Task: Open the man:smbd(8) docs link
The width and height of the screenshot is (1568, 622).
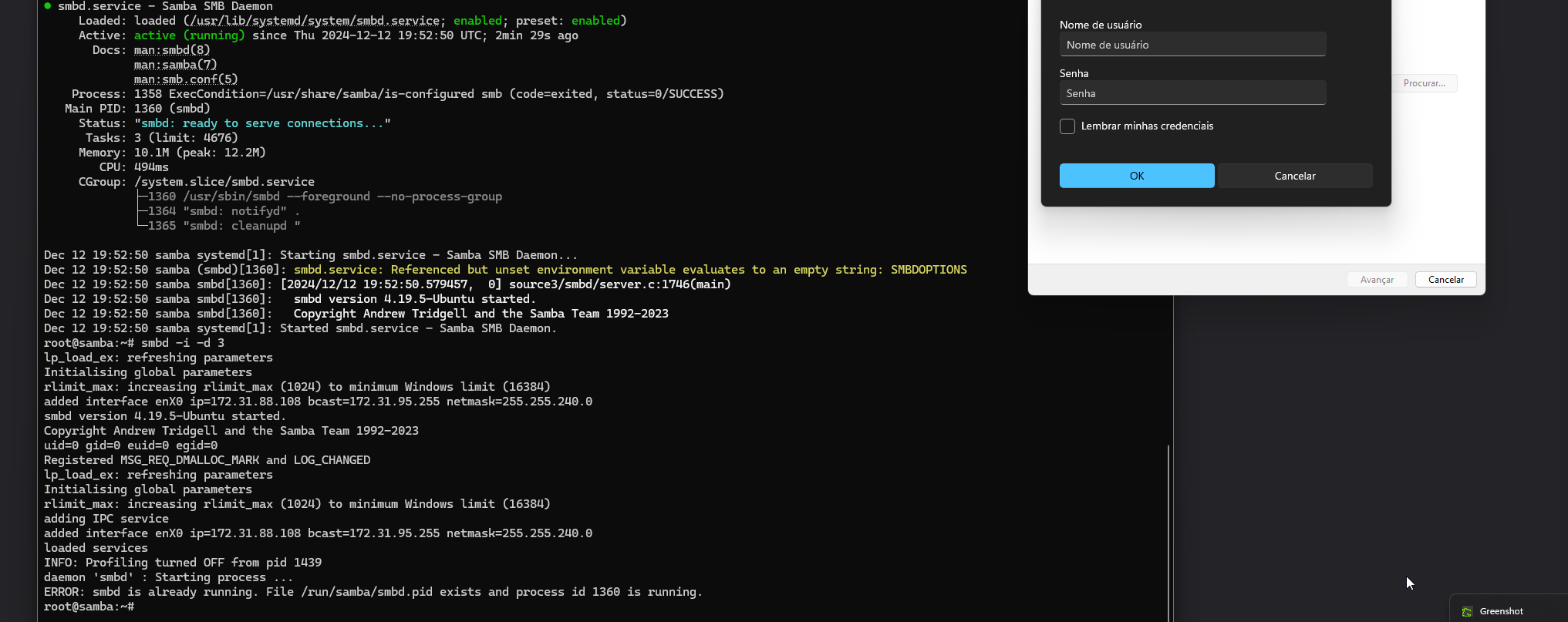Action: 172,50
